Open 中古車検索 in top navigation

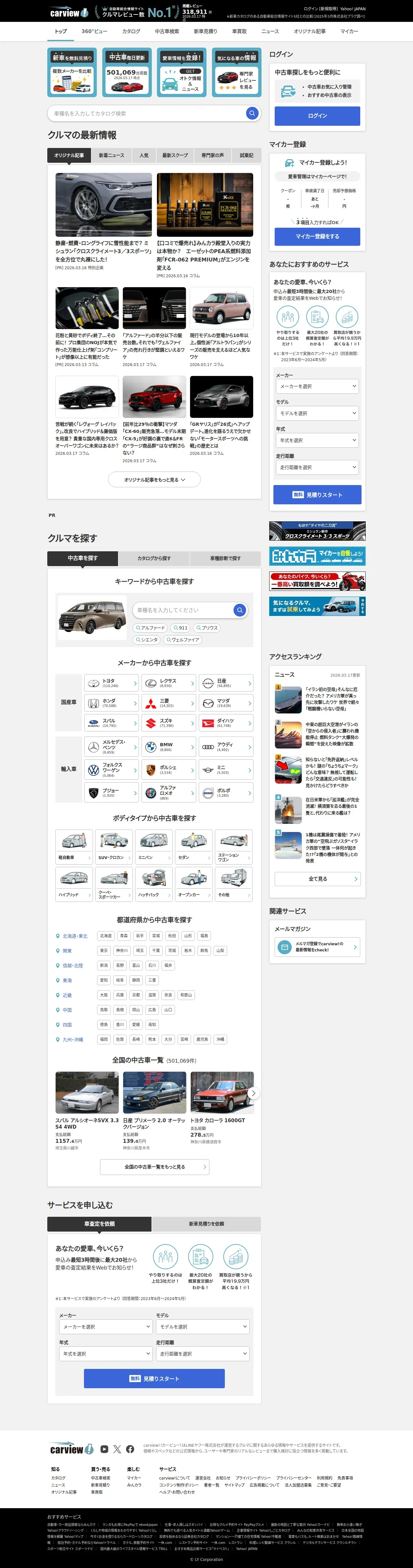click(167, 32)
